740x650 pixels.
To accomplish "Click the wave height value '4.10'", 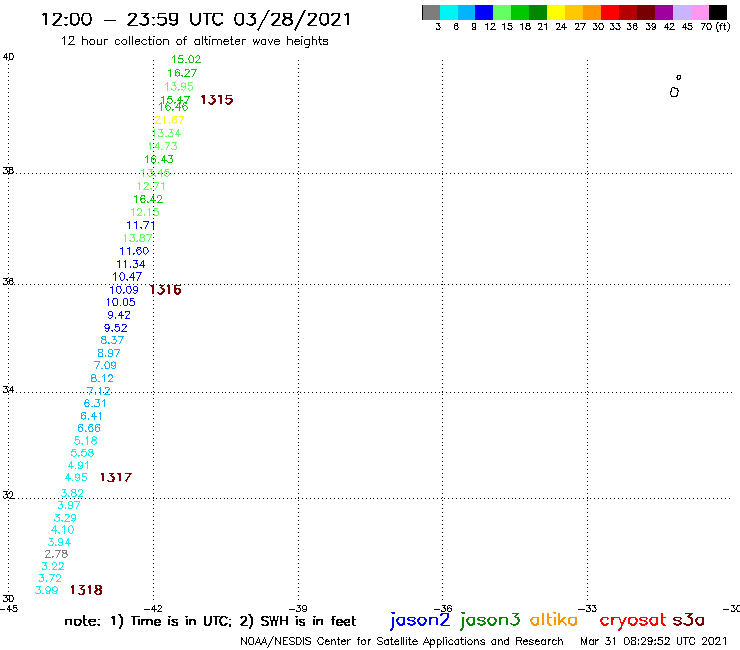I will point(63,530).
